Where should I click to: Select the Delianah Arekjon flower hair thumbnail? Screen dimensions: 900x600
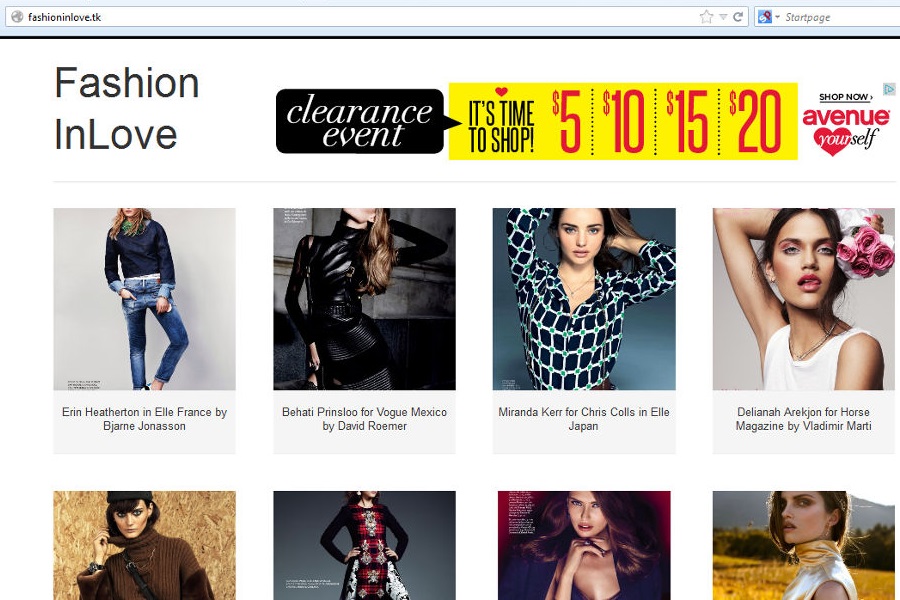(803, 299)
